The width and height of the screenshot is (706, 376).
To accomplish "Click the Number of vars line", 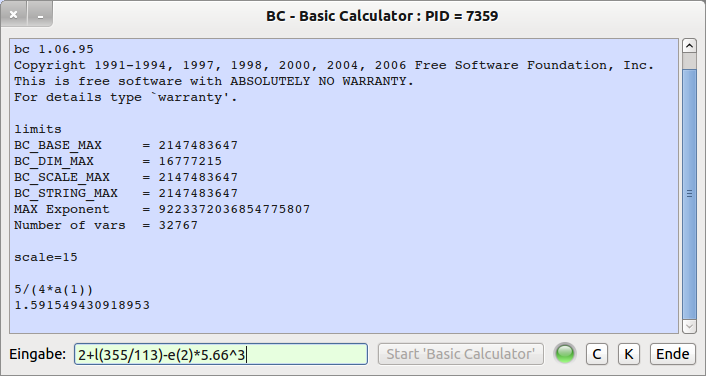I will click(106, 225).
